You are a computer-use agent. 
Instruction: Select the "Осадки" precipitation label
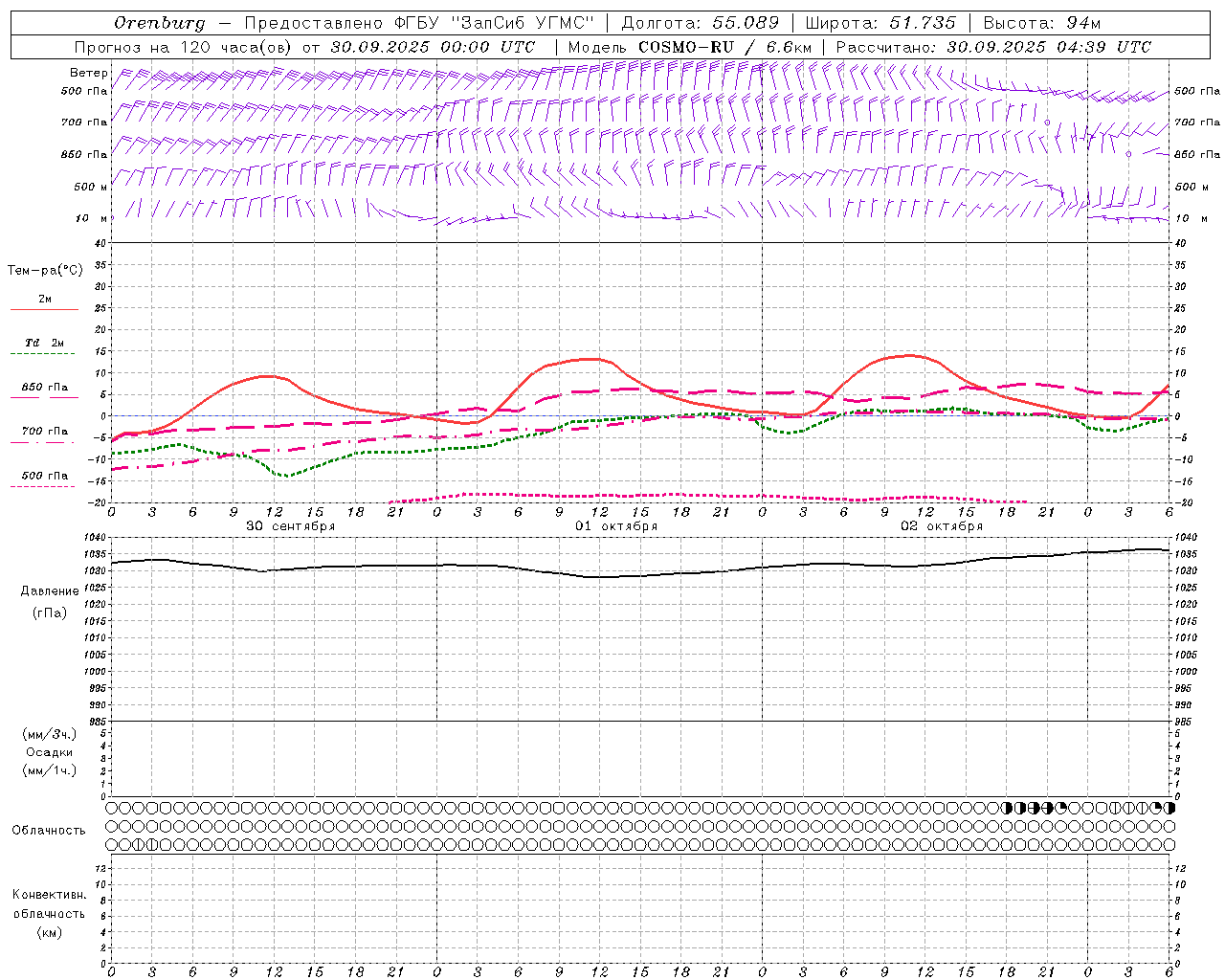click(x=50, y=752)
